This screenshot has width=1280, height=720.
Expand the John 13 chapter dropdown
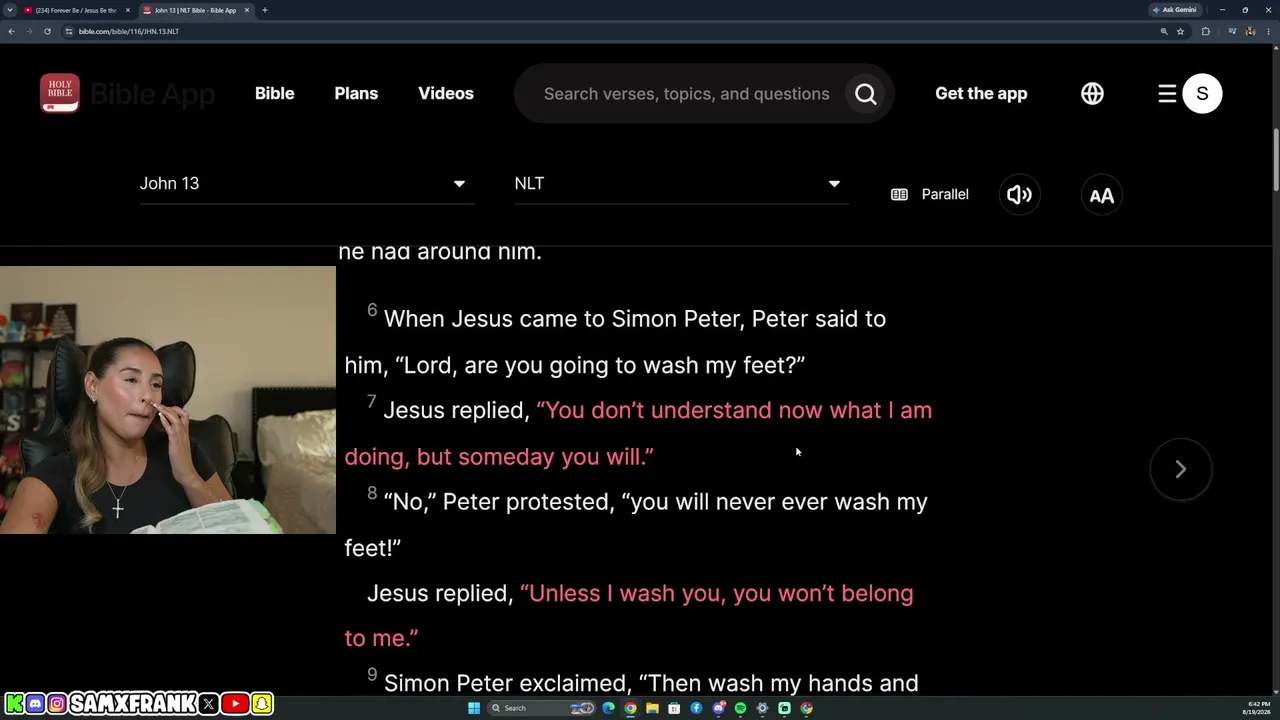(306, 183)
